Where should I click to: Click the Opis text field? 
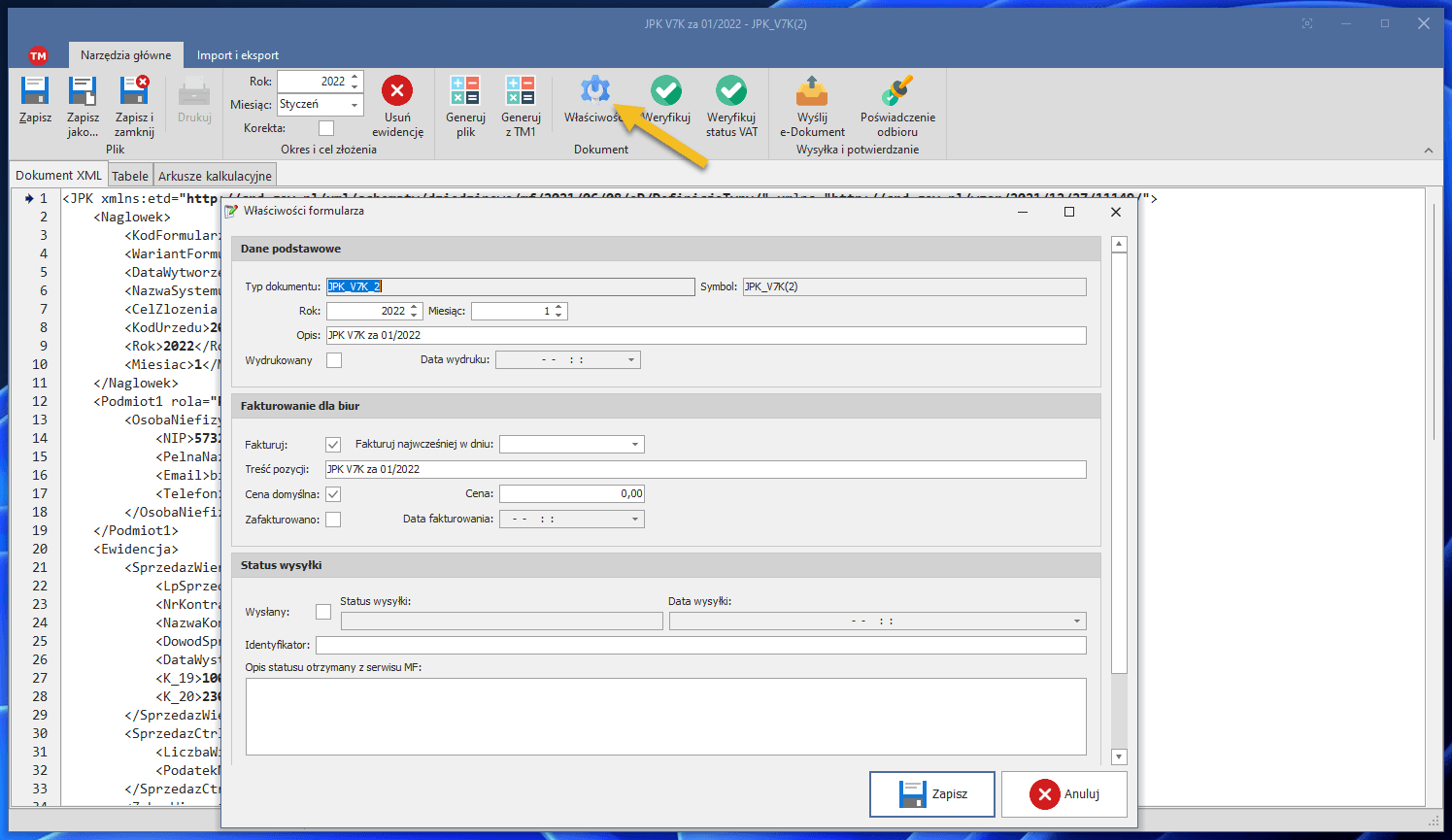pyautogui.click(x=705, y=335)
